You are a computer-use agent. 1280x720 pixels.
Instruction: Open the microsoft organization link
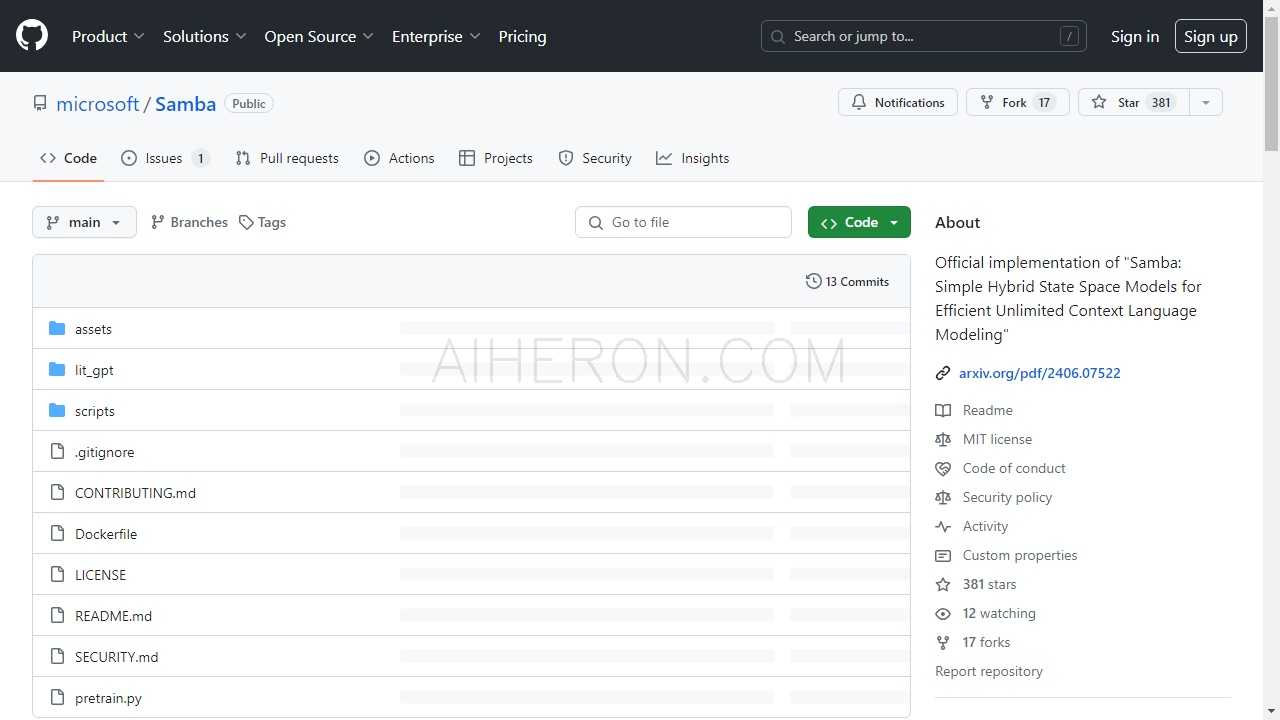tap(98, 104)
